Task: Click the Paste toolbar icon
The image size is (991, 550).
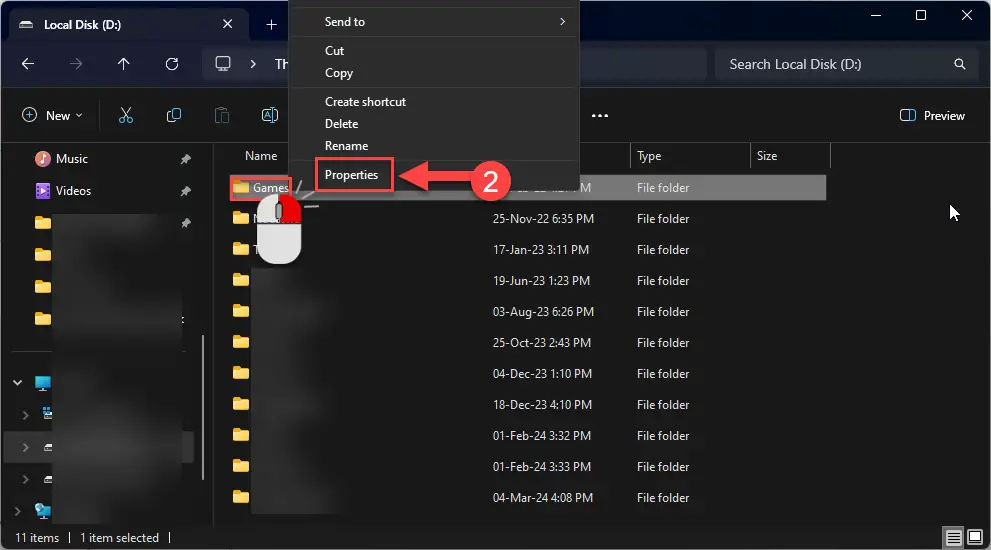Action: click(222, 115)
